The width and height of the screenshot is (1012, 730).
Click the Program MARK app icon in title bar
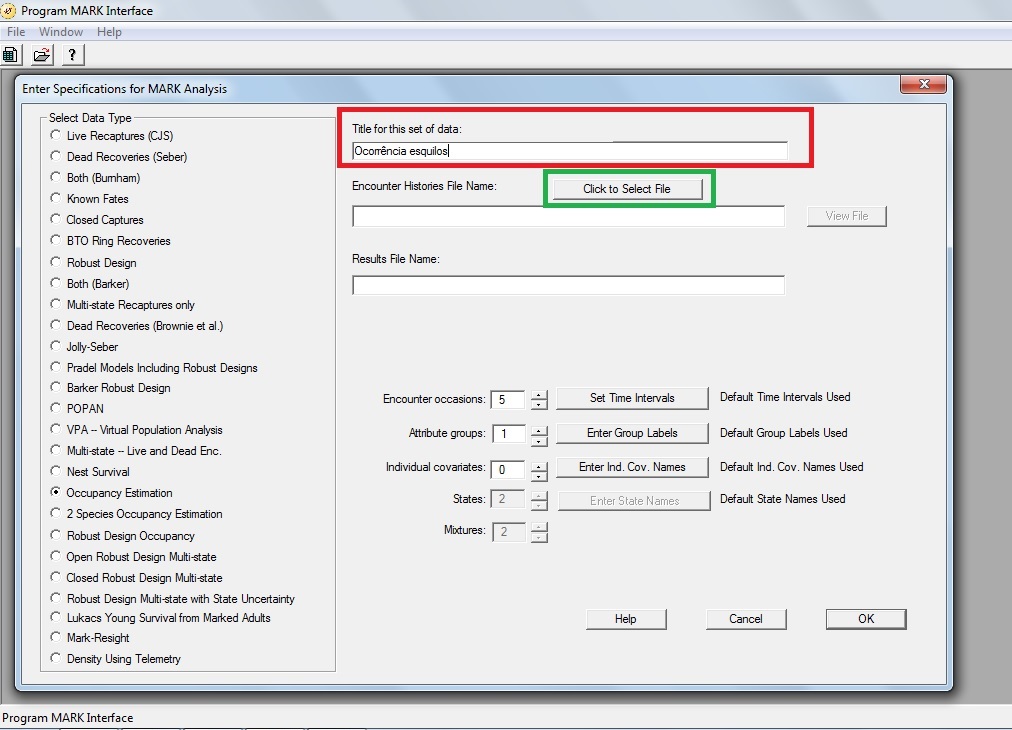point(8,10)
